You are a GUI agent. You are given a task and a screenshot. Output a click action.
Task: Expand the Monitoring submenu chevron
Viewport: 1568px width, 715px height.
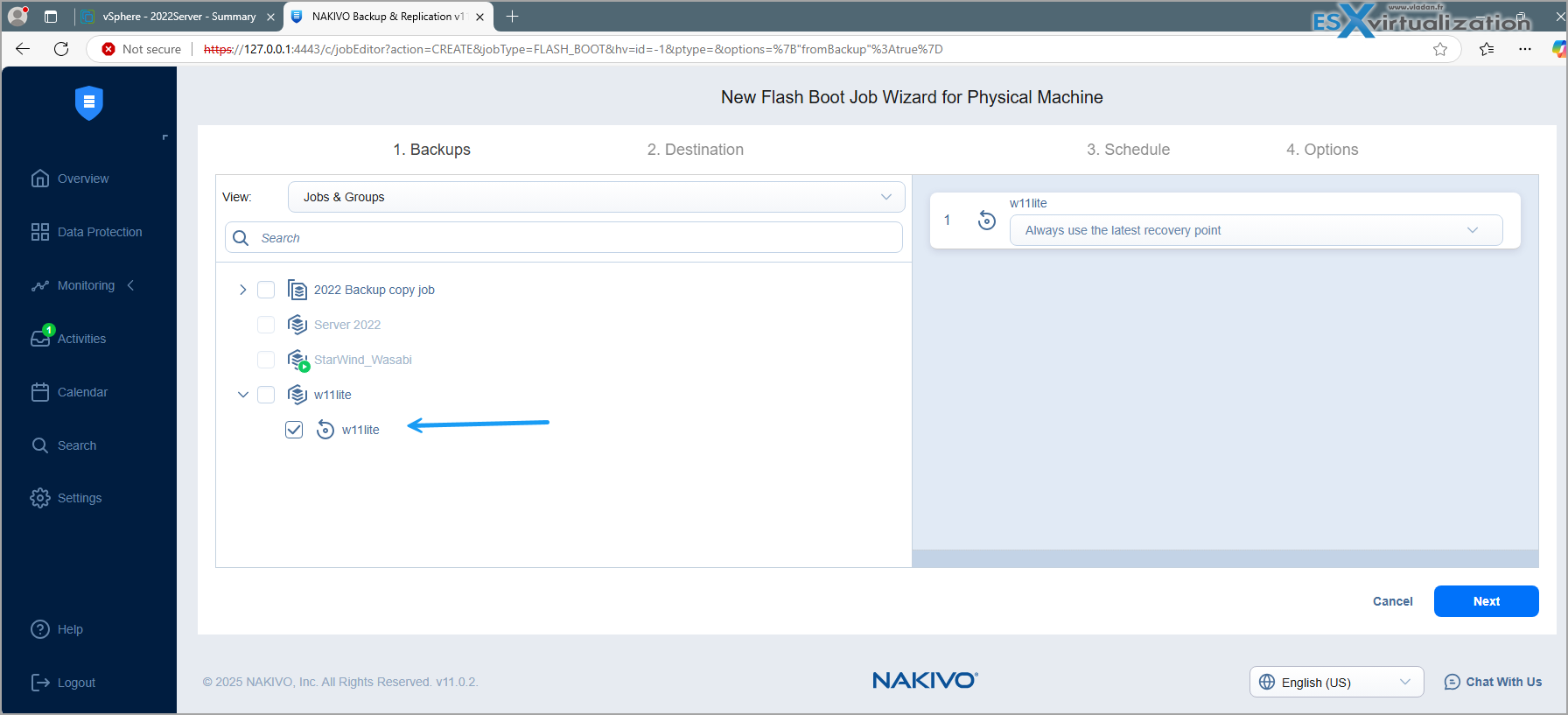(x=130, y=285)
